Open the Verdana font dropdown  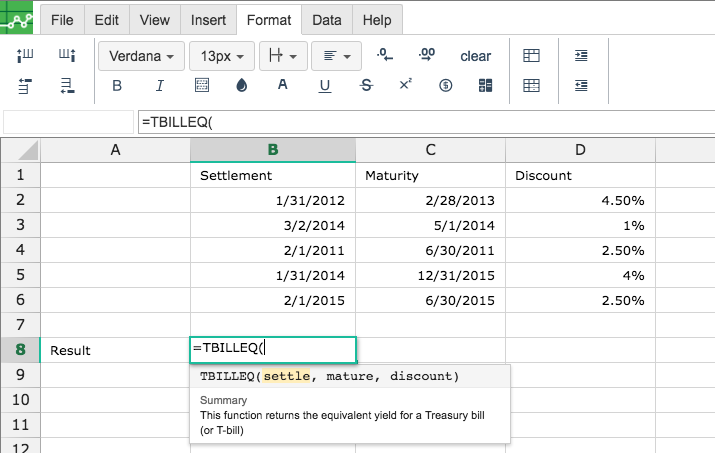(141, 56)
